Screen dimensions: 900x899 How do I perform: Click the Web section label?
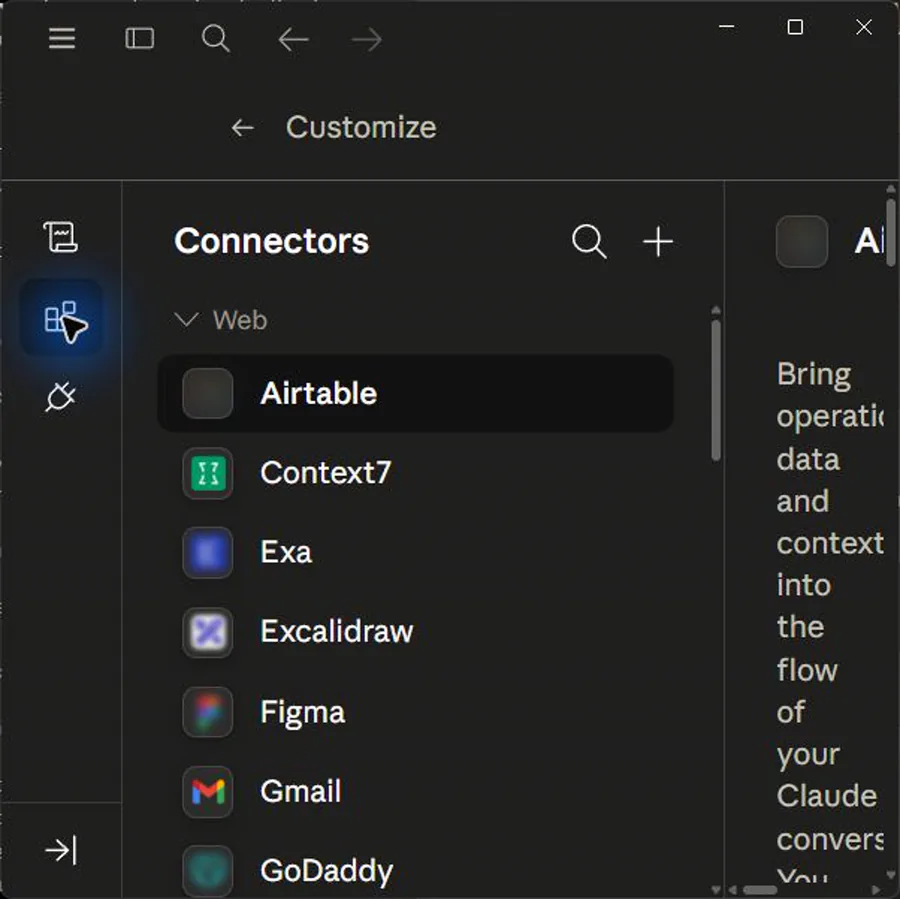tap(240, 320)
